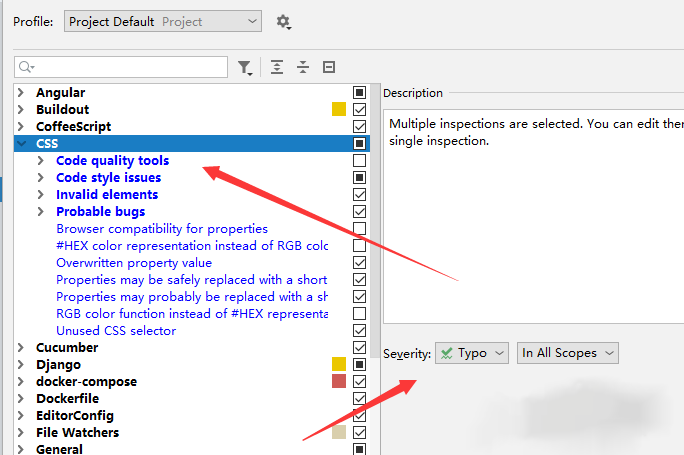This screenshot has width=684, height=455.
Task: Click the yellow severity swatch beside Buildout
Action: click(x=339, y=109)
